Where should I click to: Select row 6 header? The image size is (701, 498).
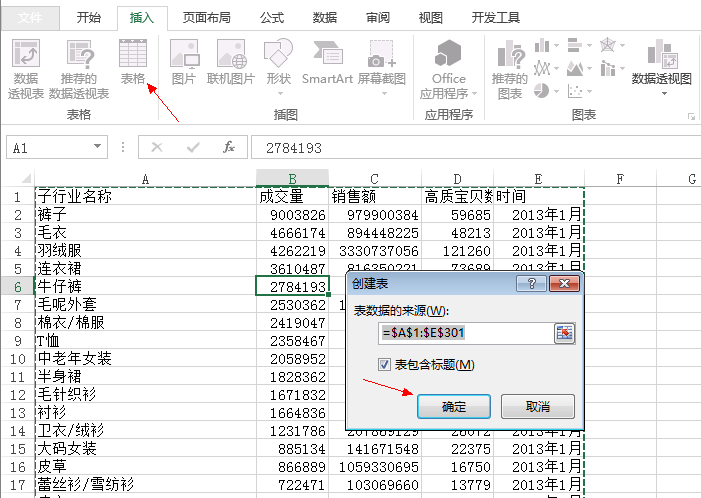[17, 286]
